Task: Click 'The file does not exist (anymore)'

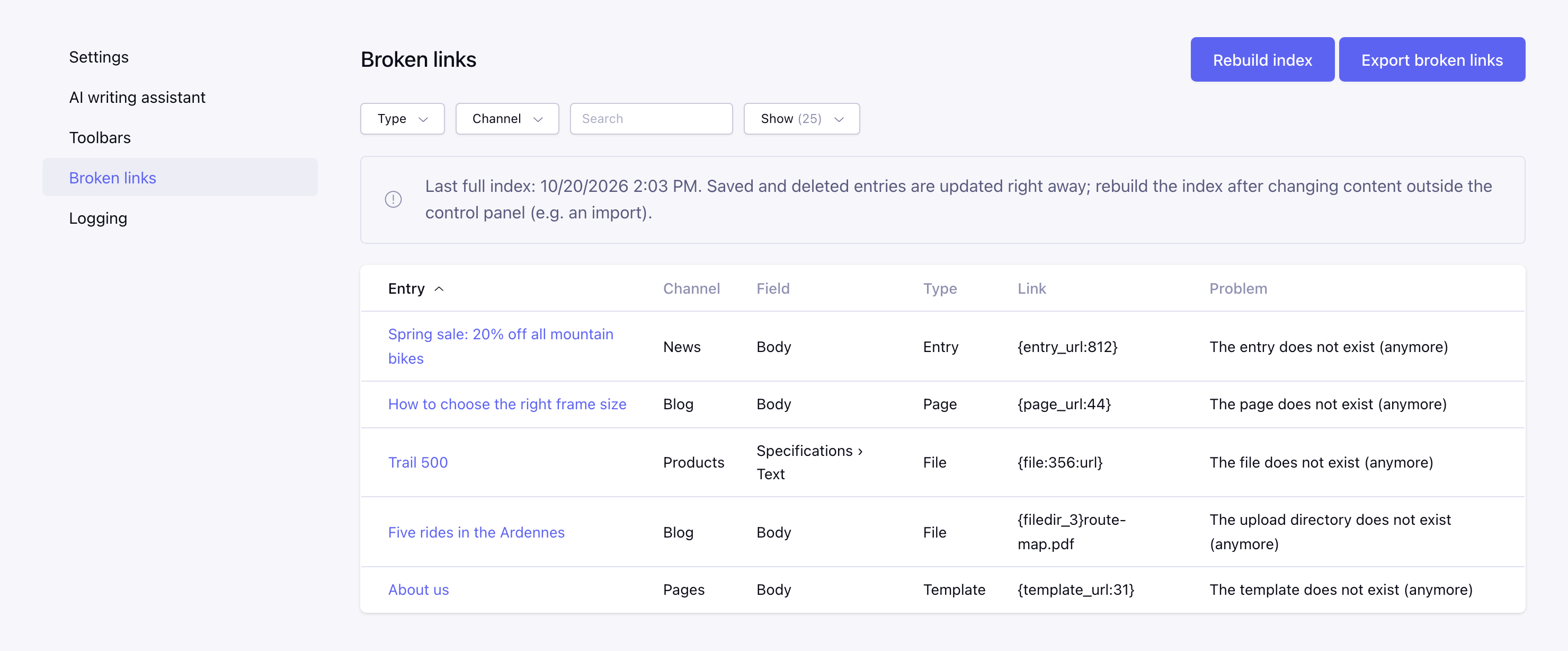Action: [x=1322, y=463]
